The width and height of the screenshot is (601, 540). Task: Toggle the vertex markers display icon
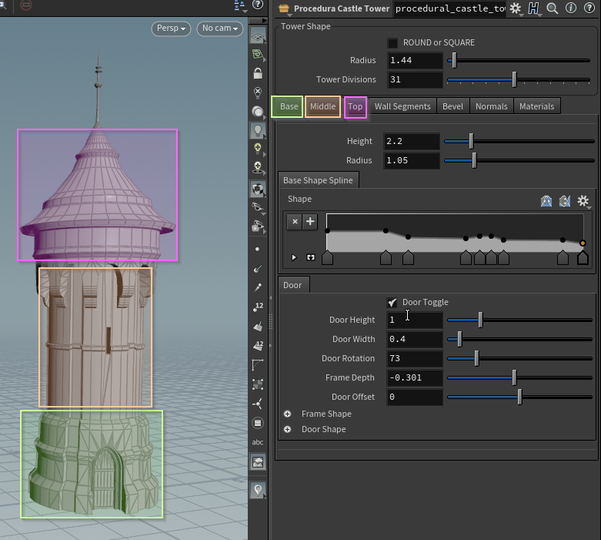[258, 384]
